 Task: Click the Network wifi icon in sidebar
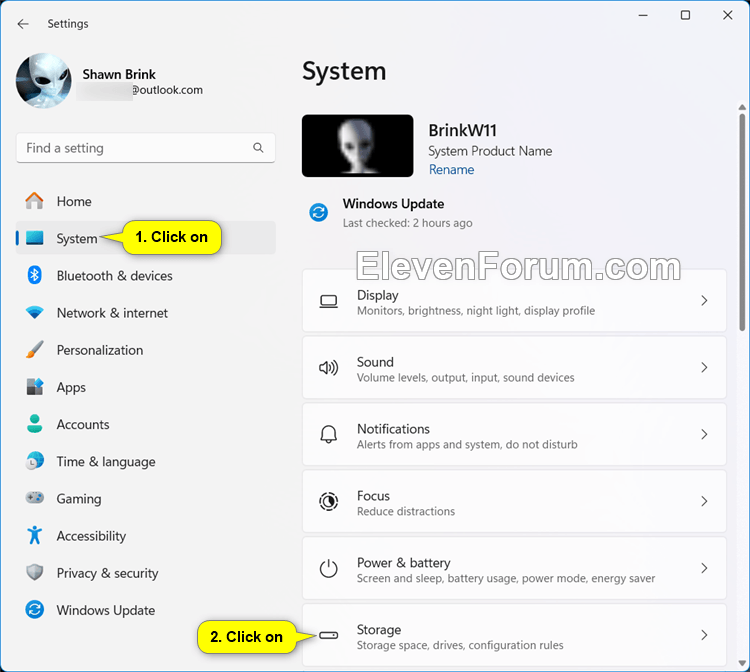[x=34, y=313]
